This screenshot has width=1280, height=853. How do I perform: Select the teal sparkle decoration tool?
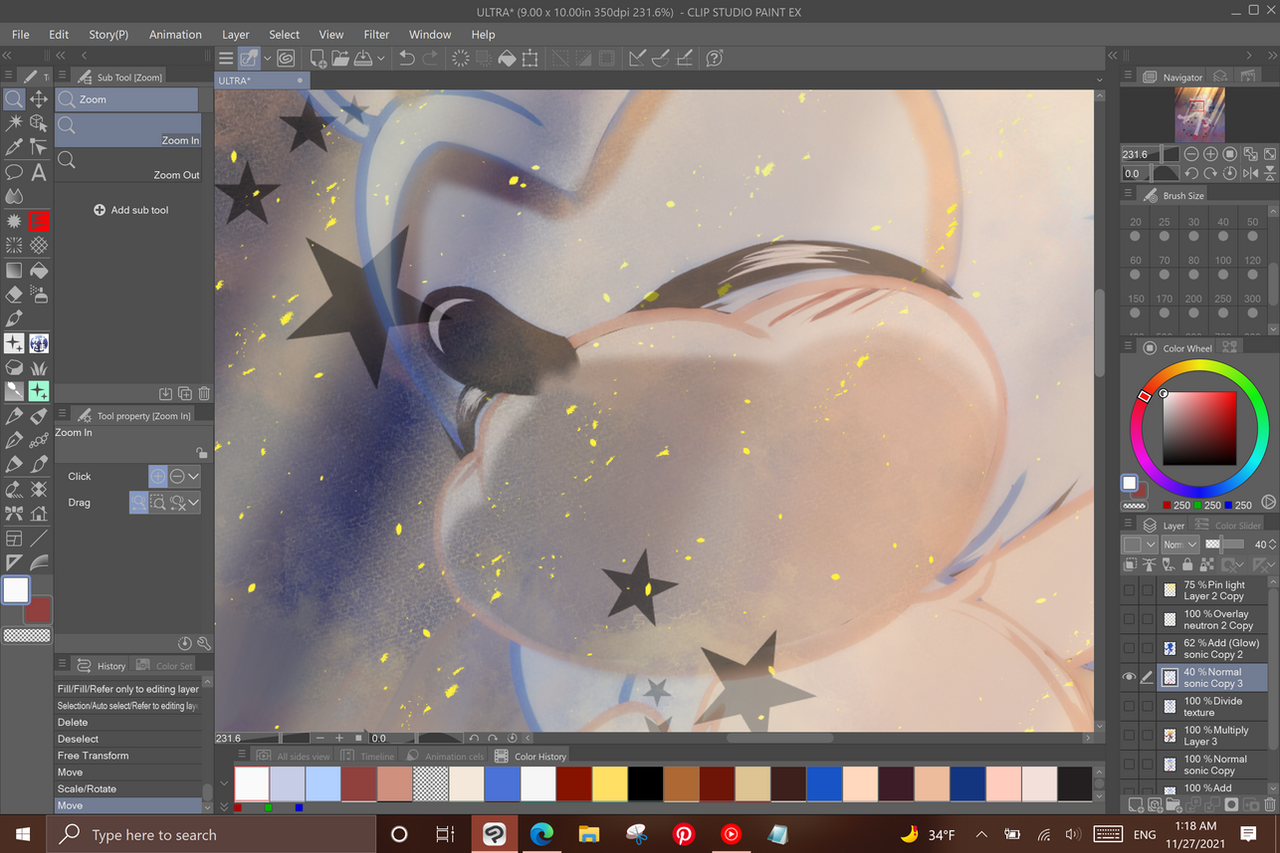coord(39,392)
